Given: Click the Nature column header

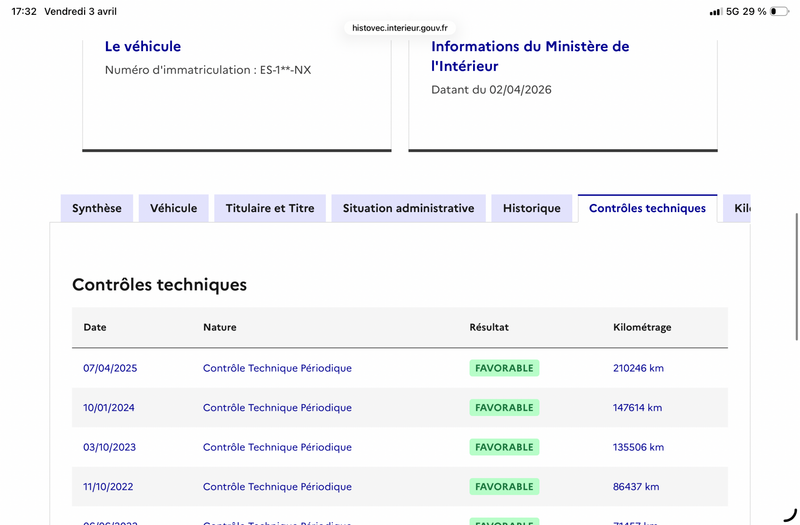Looking at the screenshot, I should (220, 327).
